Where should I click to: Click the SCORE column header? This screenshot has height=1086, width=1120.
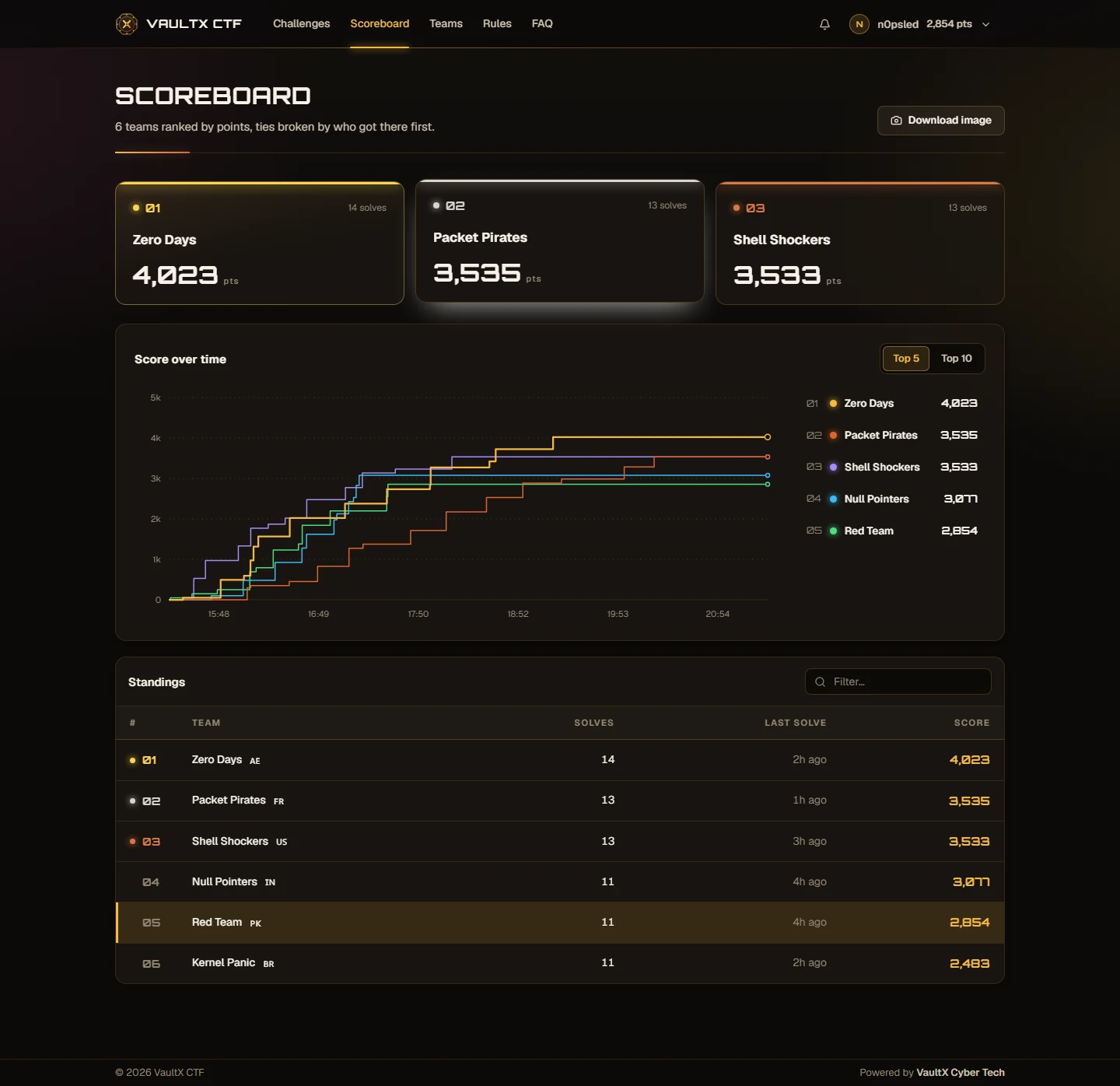(x=972, y=723)
